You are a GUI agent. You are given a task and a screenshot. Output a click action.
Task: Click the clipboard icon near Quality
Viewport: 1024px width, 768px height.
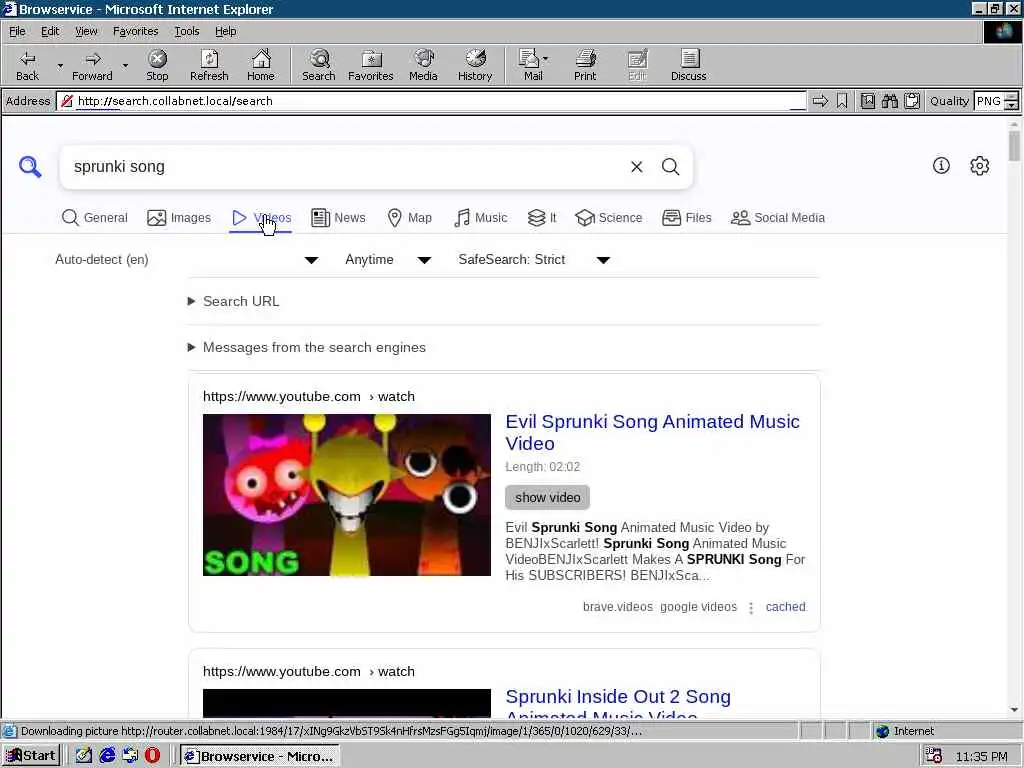tap(912, 101)
